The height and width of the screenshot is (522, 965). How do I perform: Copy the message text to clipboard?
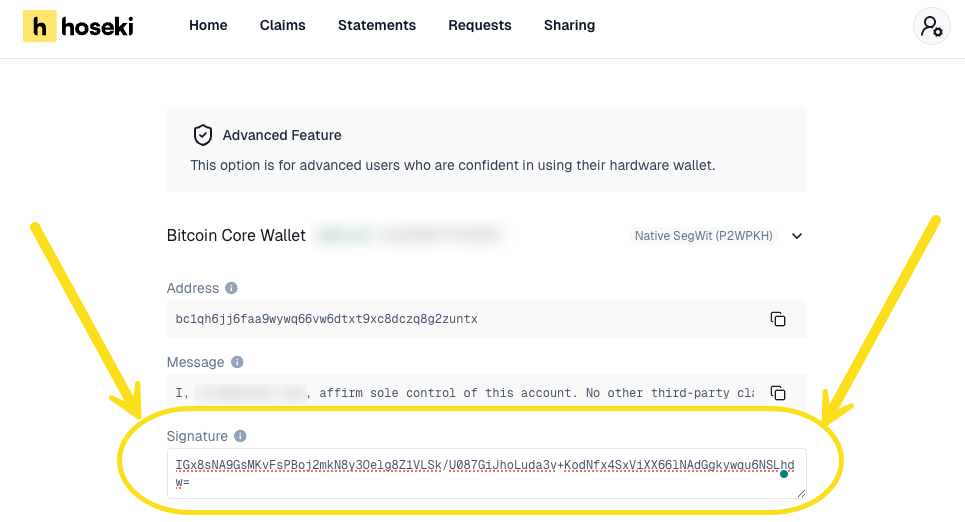point(777,393)
